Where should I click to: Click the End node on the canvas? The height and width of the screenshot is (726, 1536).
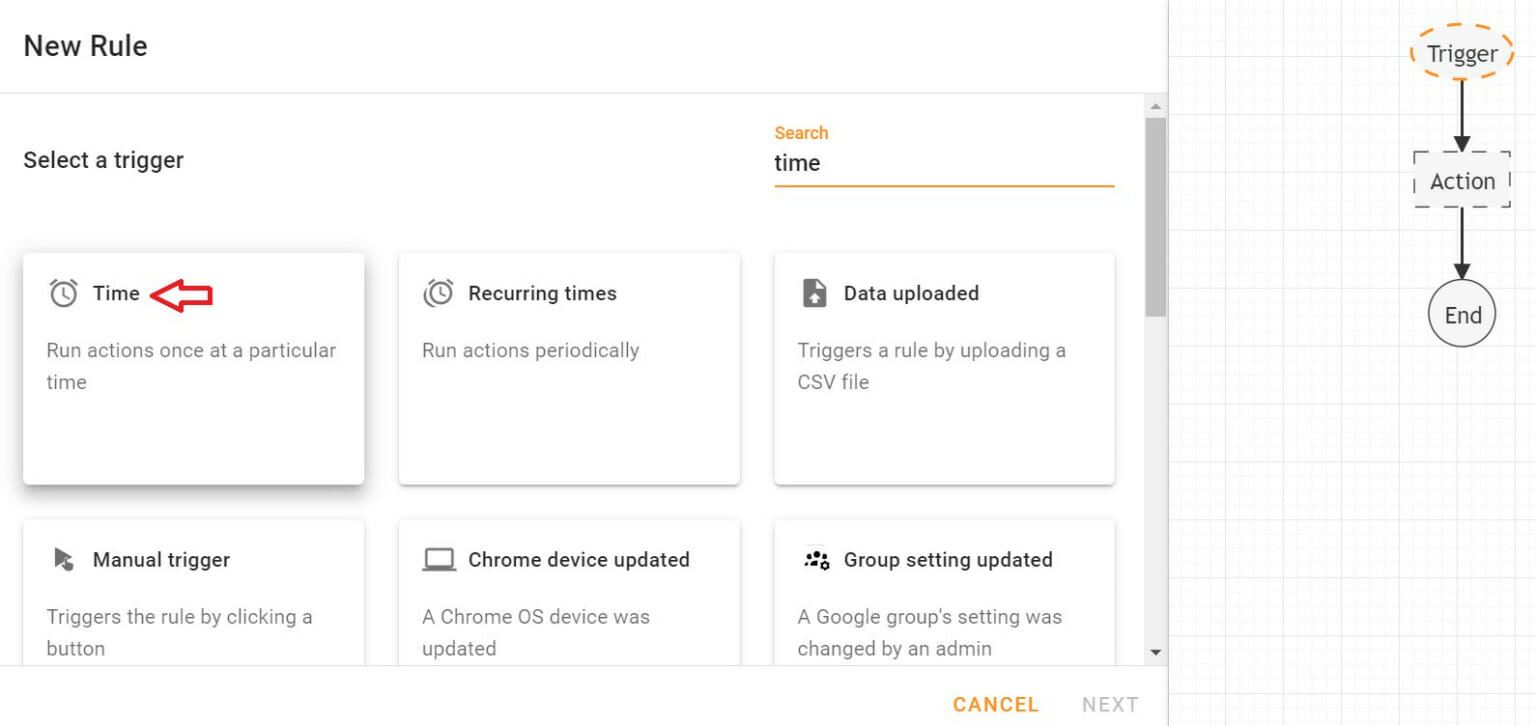click(1461, 313)
